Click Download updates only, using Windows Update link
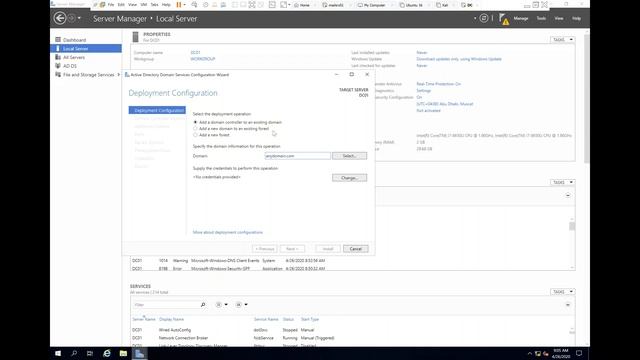The height and width of the screenshot is (360, 640). click(459, 59)
